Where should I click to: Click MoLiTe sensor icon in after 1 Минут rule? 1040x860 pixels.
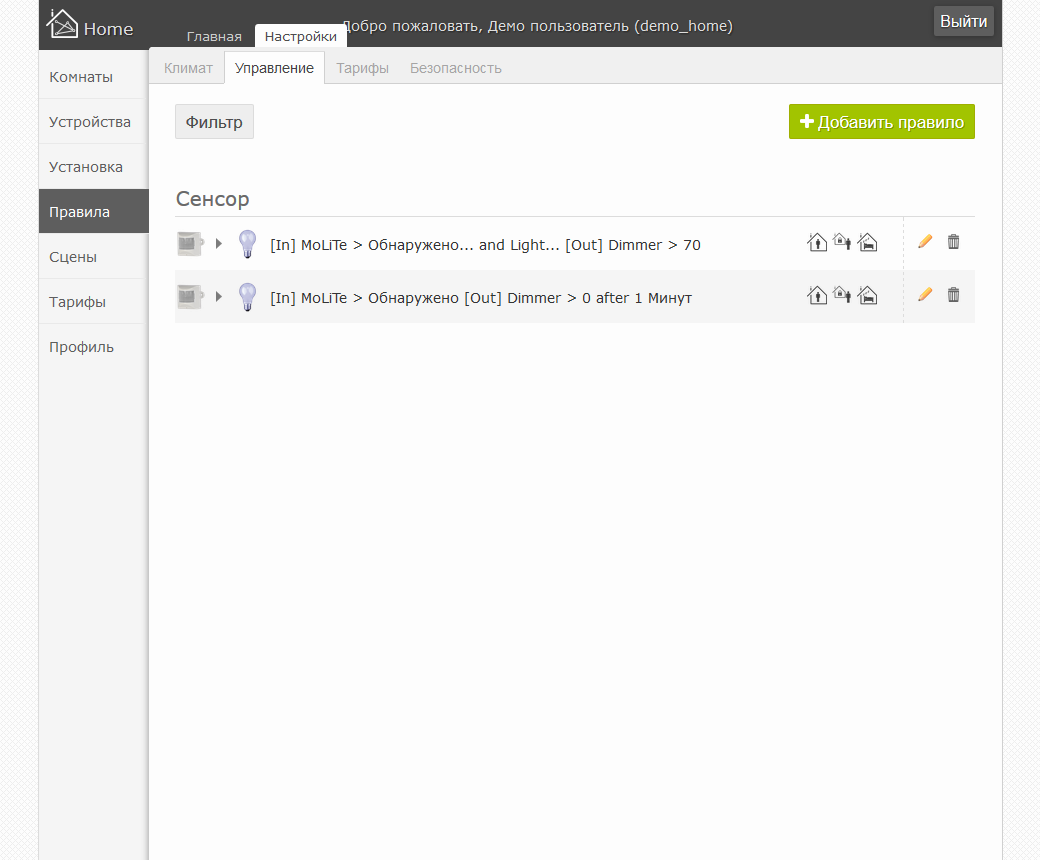click(x=190, y=296)
